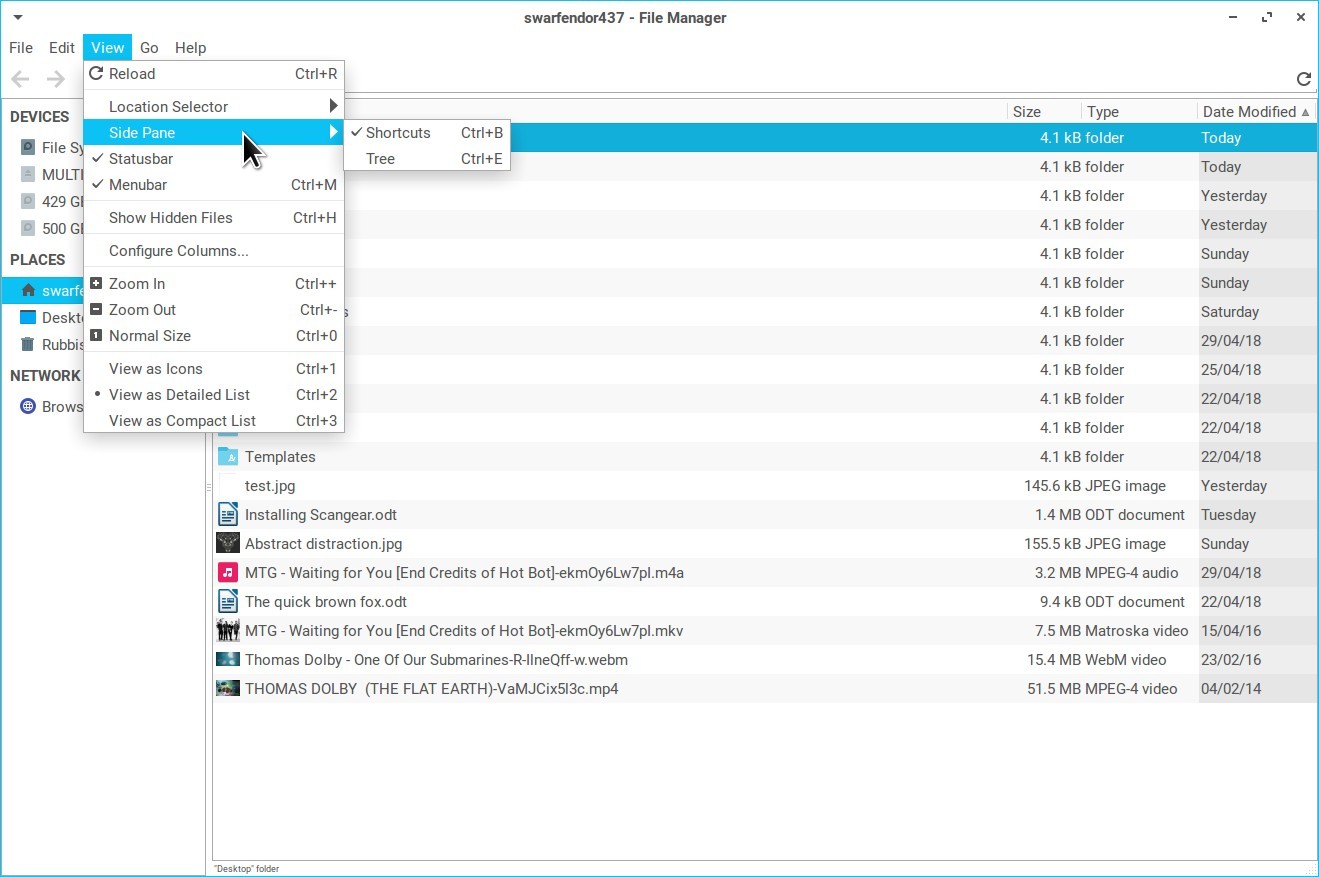Open the Templates folder icon
This screenshot has height=877, width=1319.
click(228, 457)
